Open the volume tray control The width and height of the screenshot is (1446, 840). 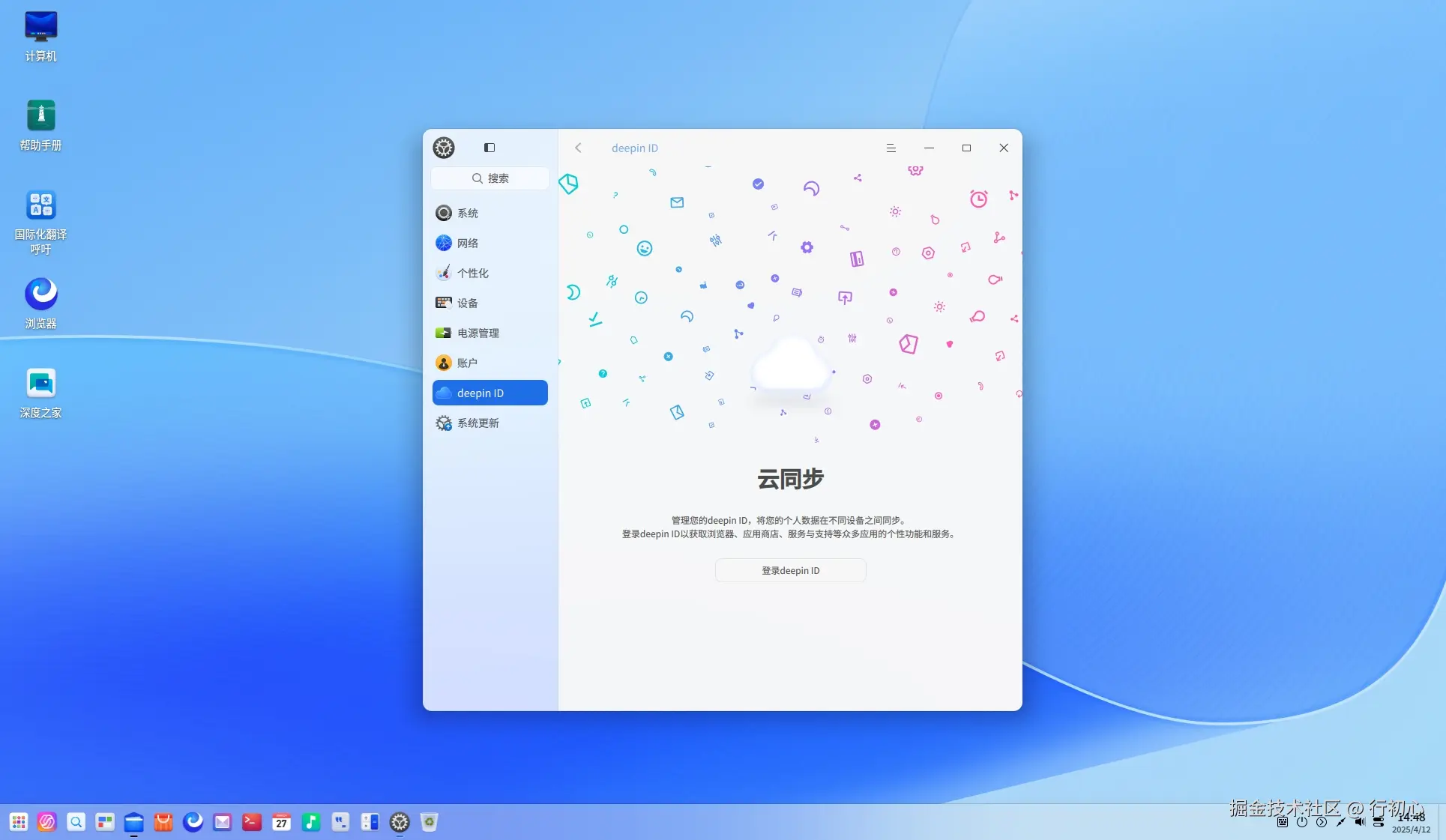(1360, 822)
